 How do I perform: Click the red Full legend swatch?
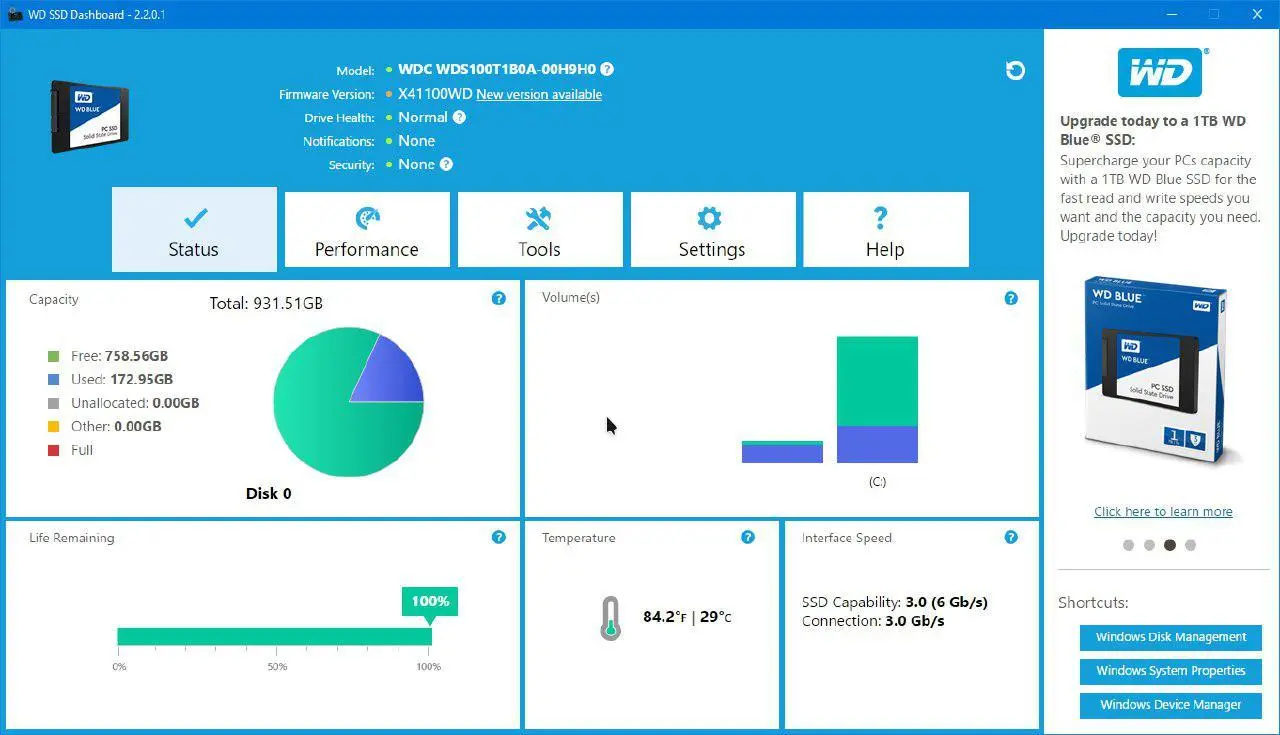53,451
